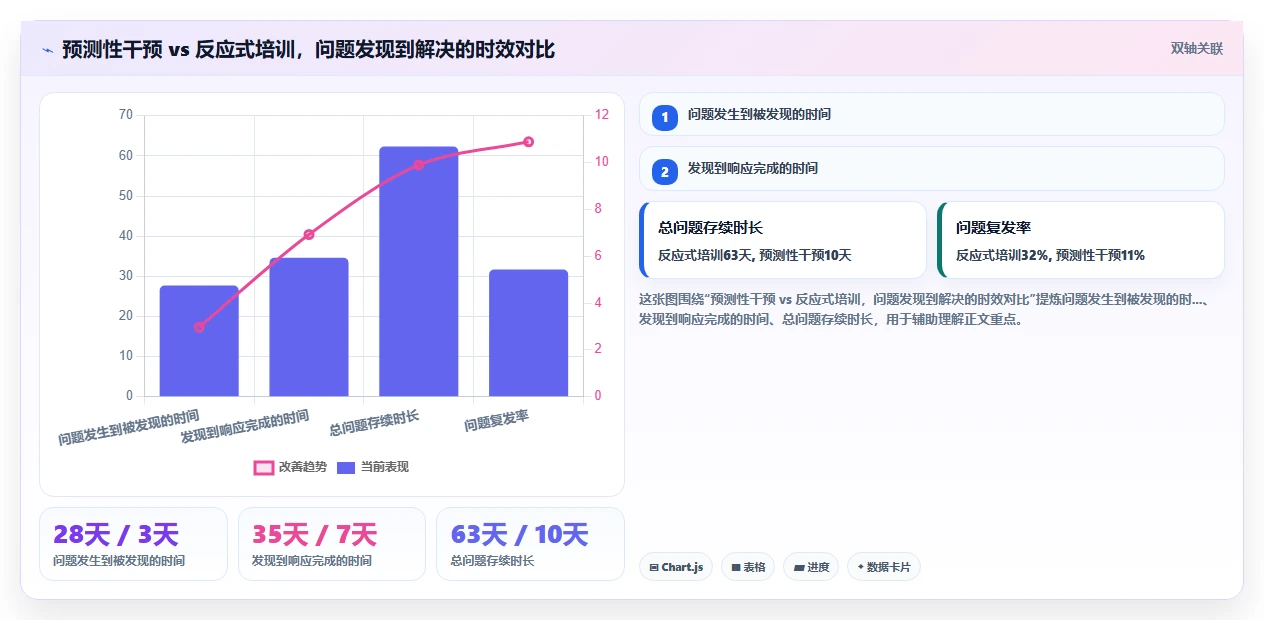
Task: Click the last trend line point at 问题复发率
Action: (x=528, y=142)
